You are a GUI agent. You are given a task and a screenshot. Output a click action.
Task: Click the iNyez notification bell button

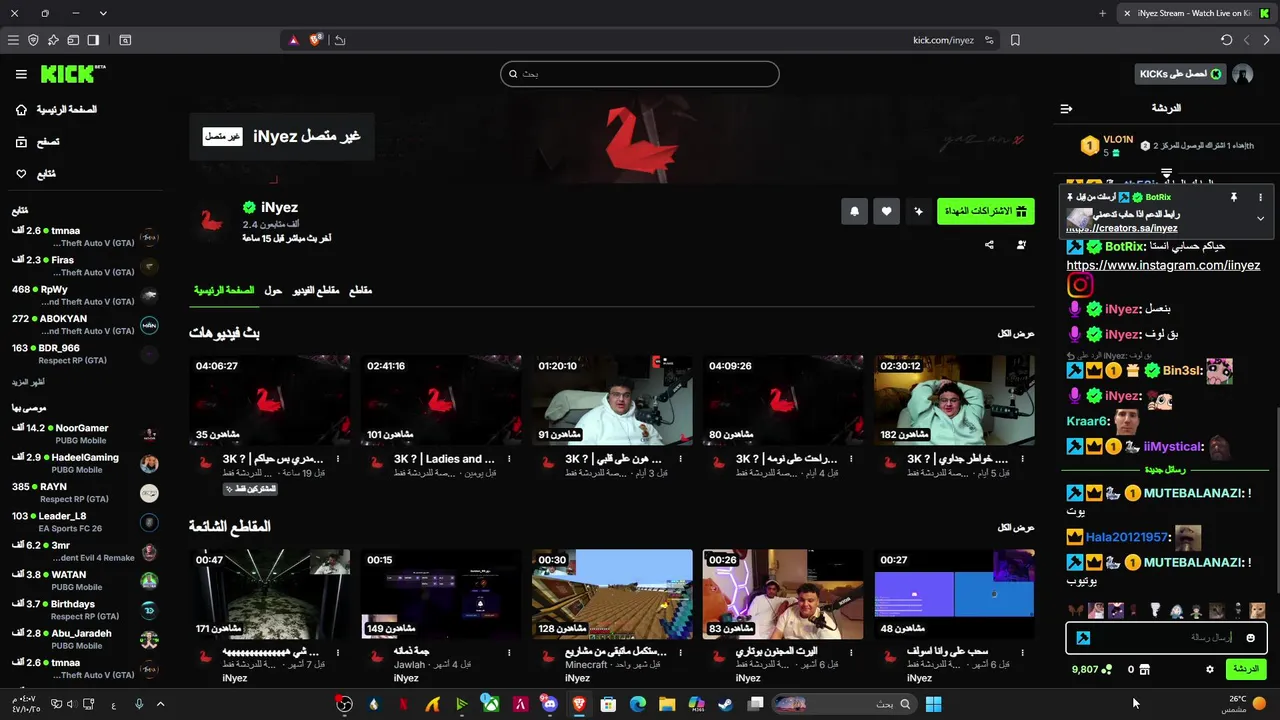coord(854,211)
